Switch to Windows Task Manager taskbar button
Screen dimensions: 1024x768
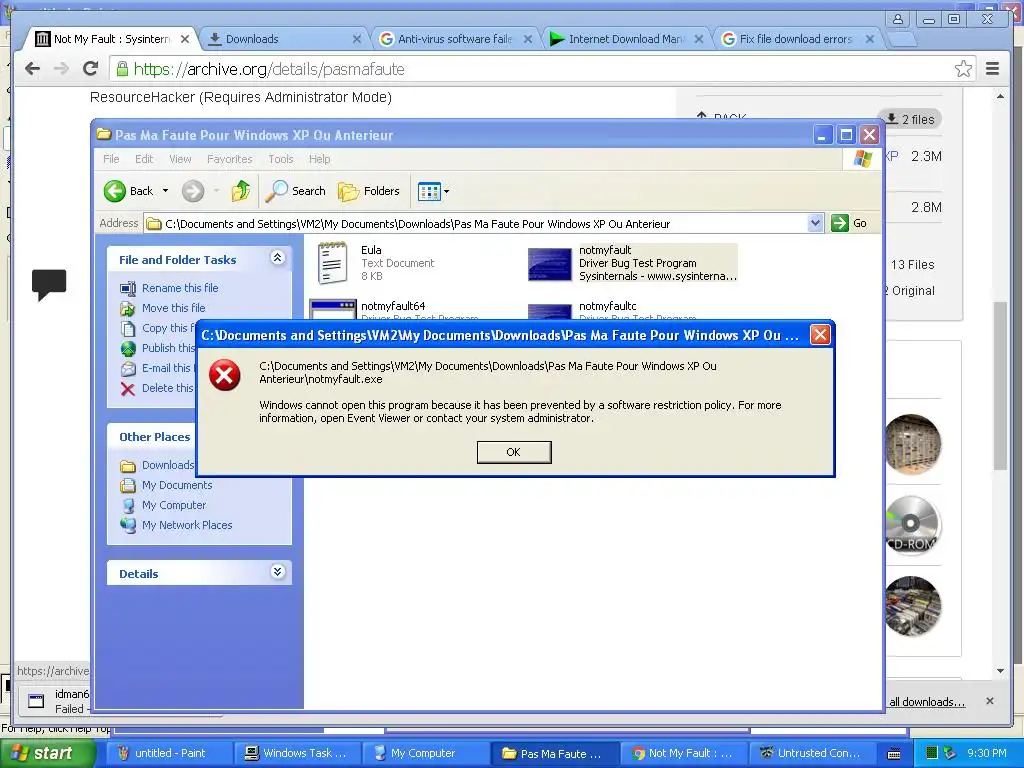tap(297, 753)
